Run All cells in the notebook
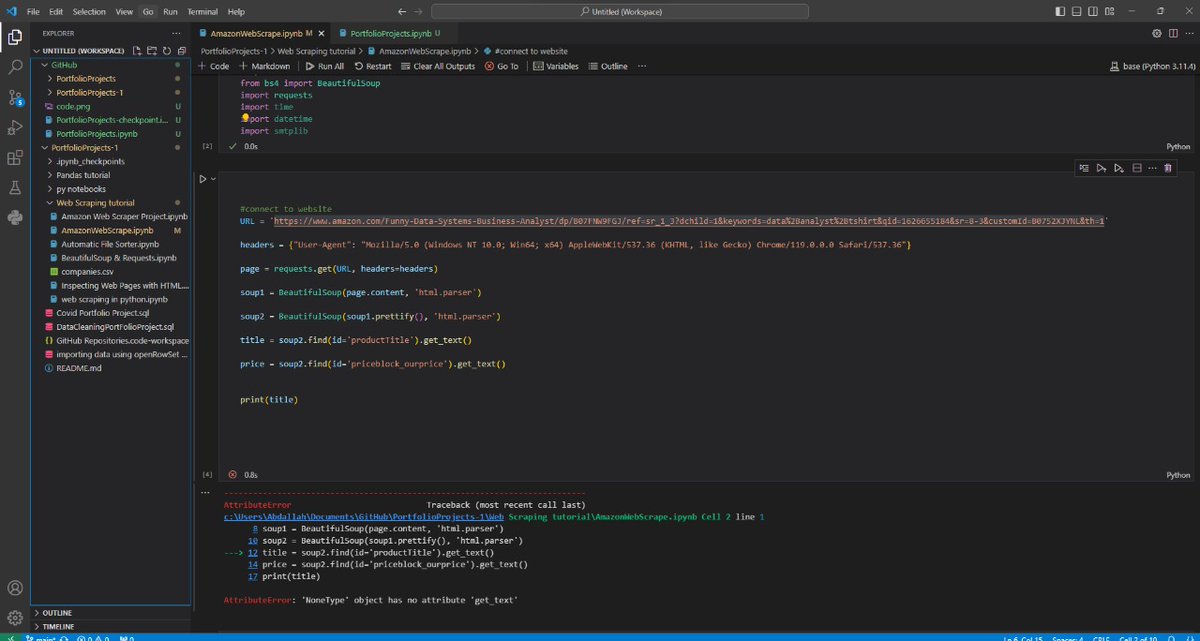This screenshot has width=1200, height=641. pos(325,66)
